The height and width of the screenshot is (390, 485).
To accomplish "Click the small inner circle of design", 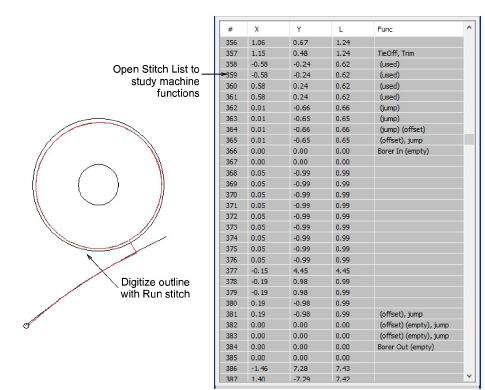I will (98, 184).
